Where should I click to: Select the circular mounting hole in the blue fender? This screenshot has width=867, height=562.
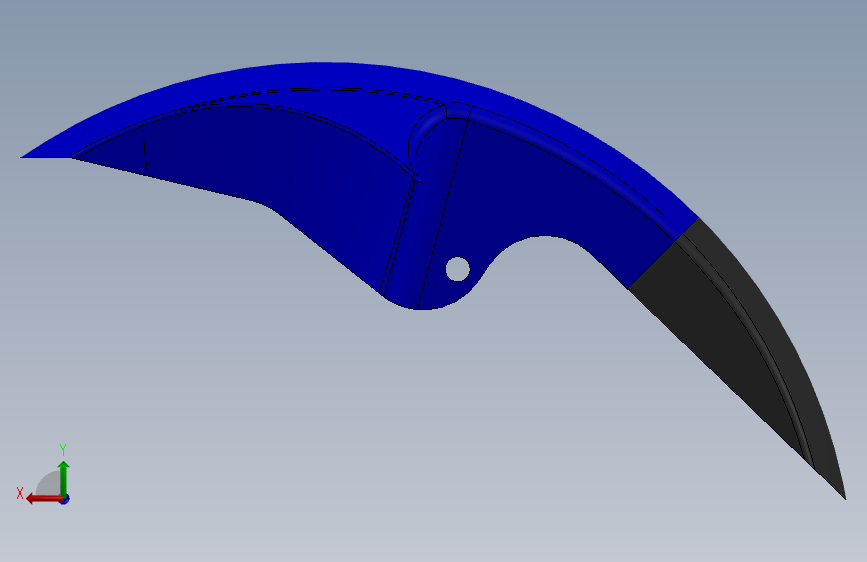tap(458, 269)
